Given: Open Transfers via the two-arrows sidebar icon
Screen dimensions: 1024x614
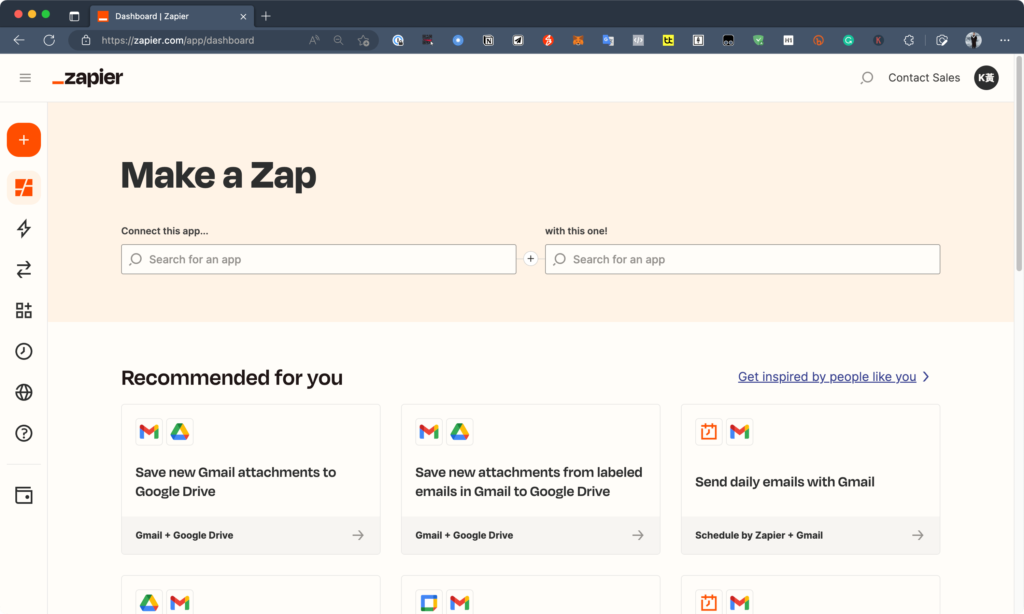Looking at the screenshot, I should click(x=24, y=269).
